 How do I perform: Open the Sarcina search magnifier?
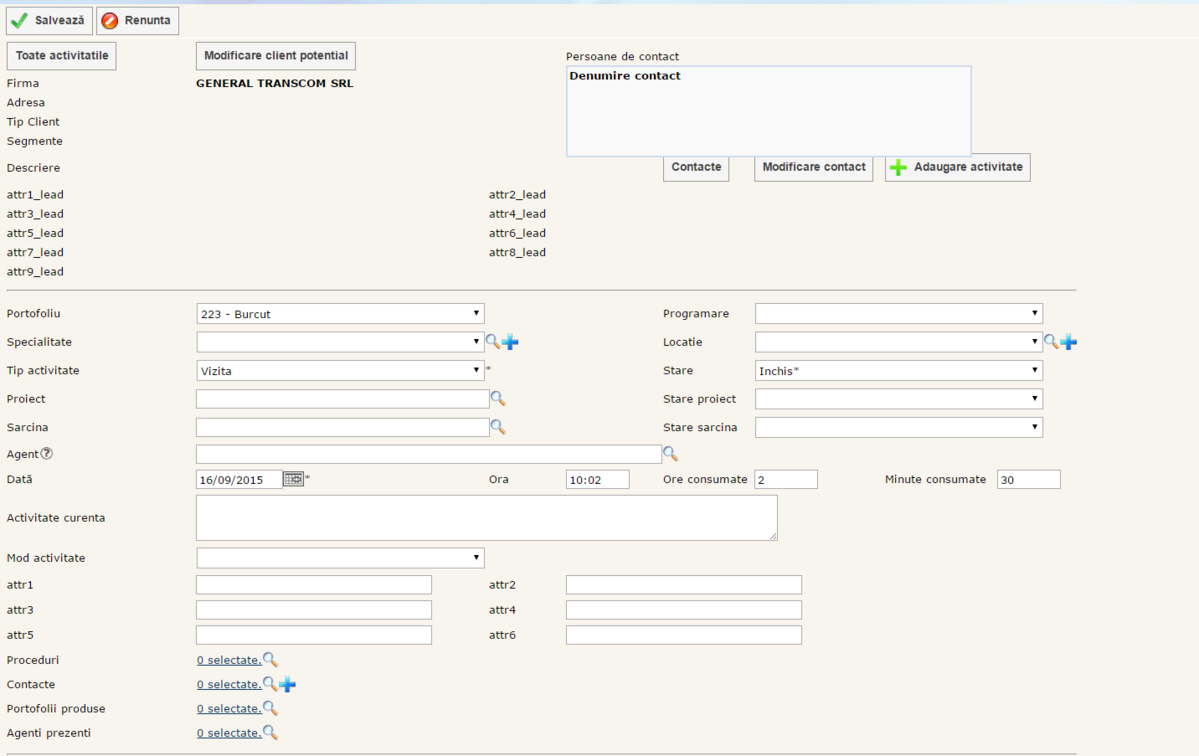click(498, 427)
